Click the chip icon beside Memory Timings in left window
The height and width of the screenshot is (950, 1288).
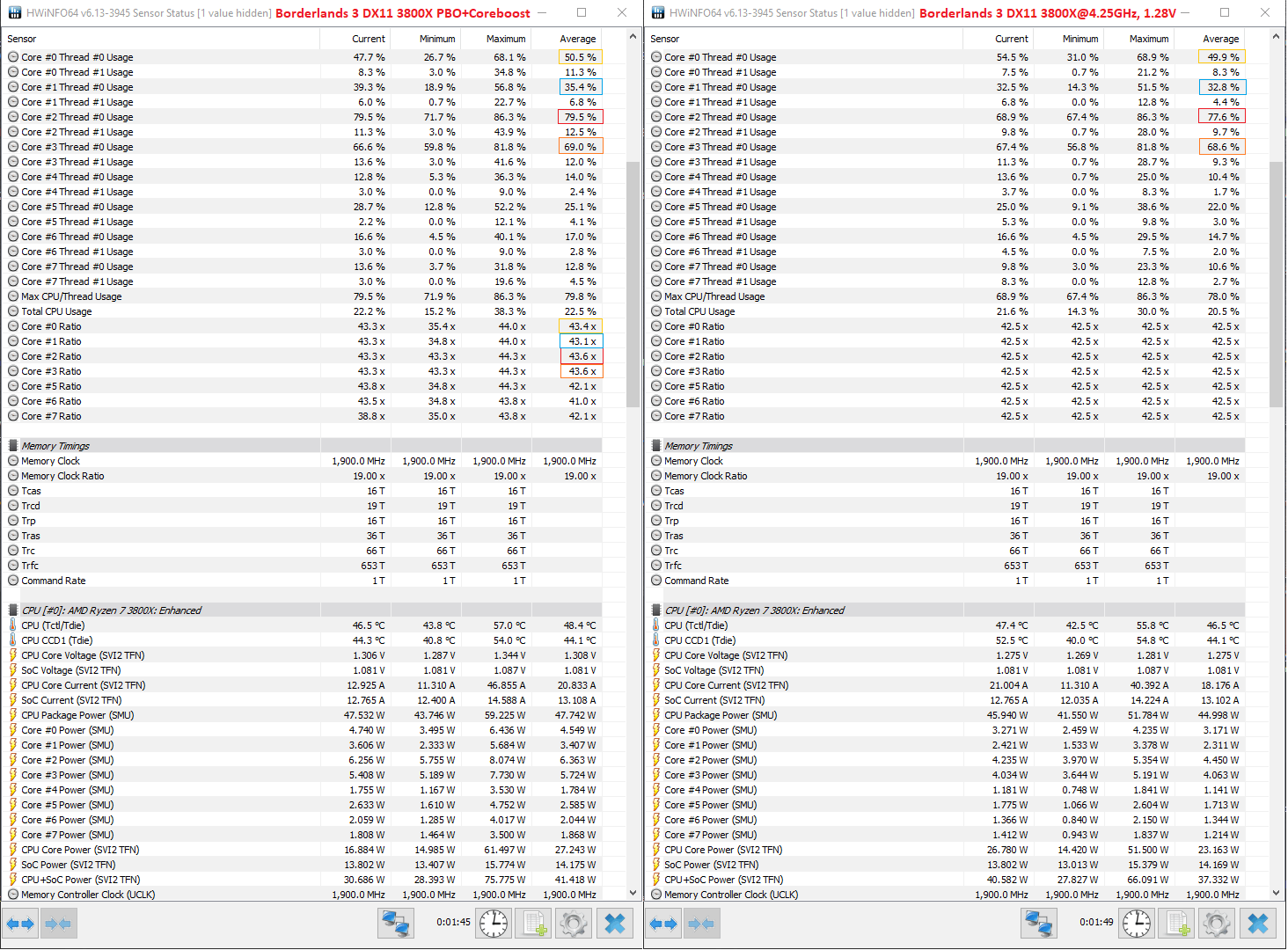pyautogui.click(x=13, y=446)
